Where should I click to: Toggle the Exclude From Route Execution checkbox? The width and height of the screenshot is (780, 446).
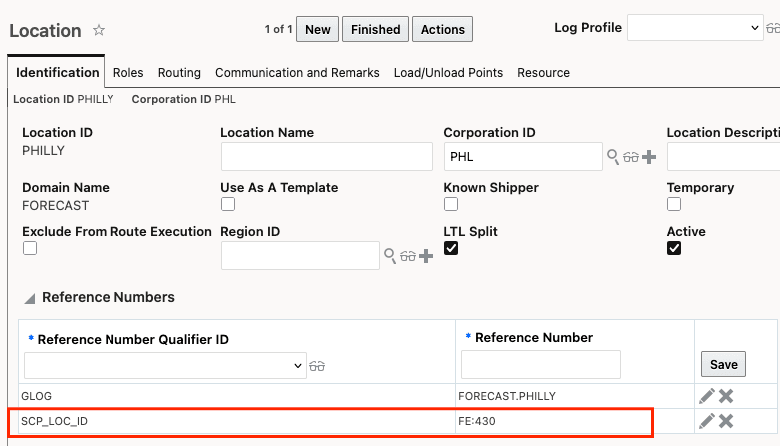30,248
